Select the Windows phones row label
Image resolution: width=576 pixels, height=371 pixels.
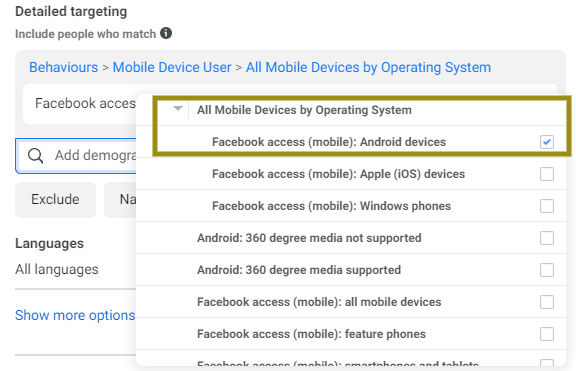(x=331, y=206)
